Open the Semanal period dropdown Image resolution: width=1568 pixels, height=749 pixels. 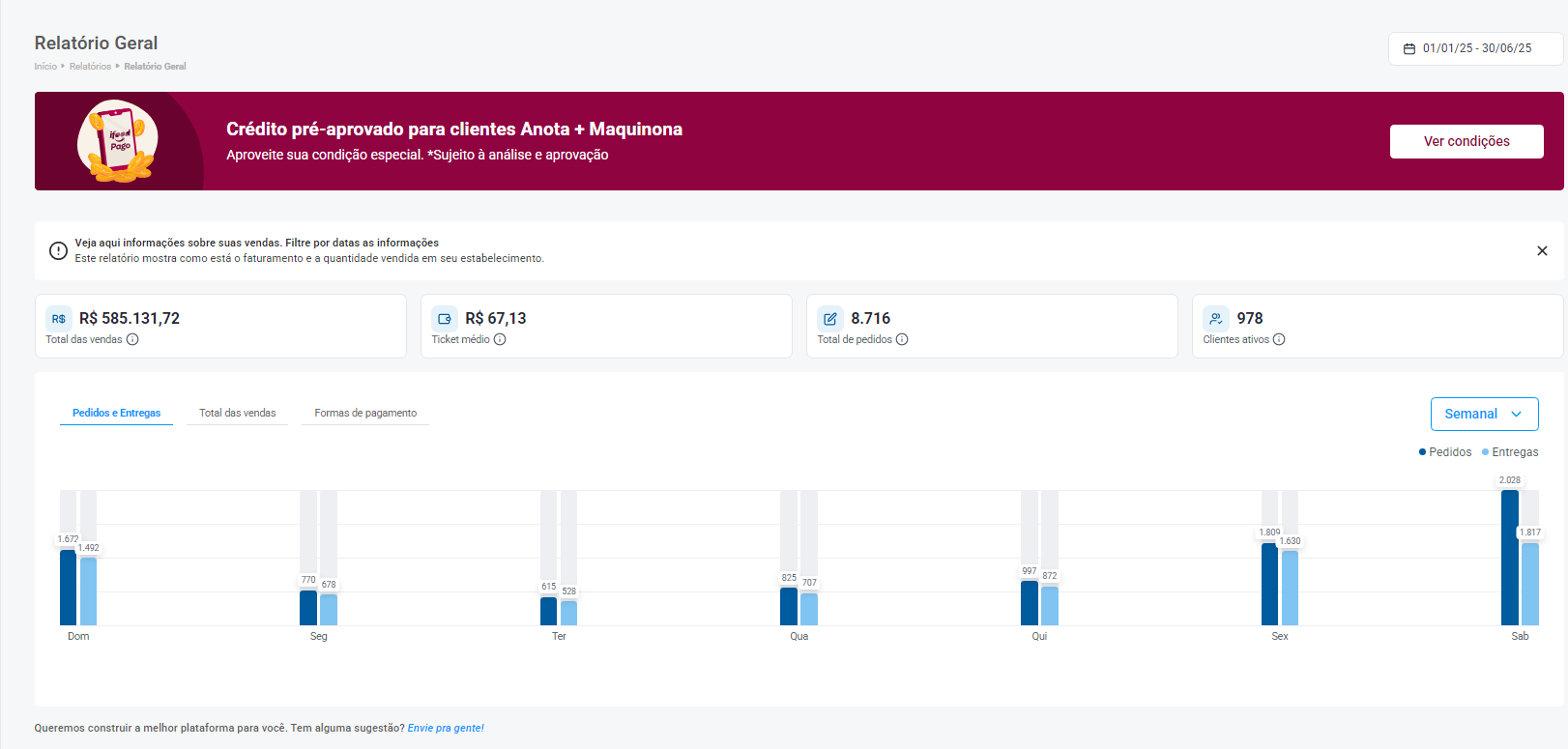1484,414
